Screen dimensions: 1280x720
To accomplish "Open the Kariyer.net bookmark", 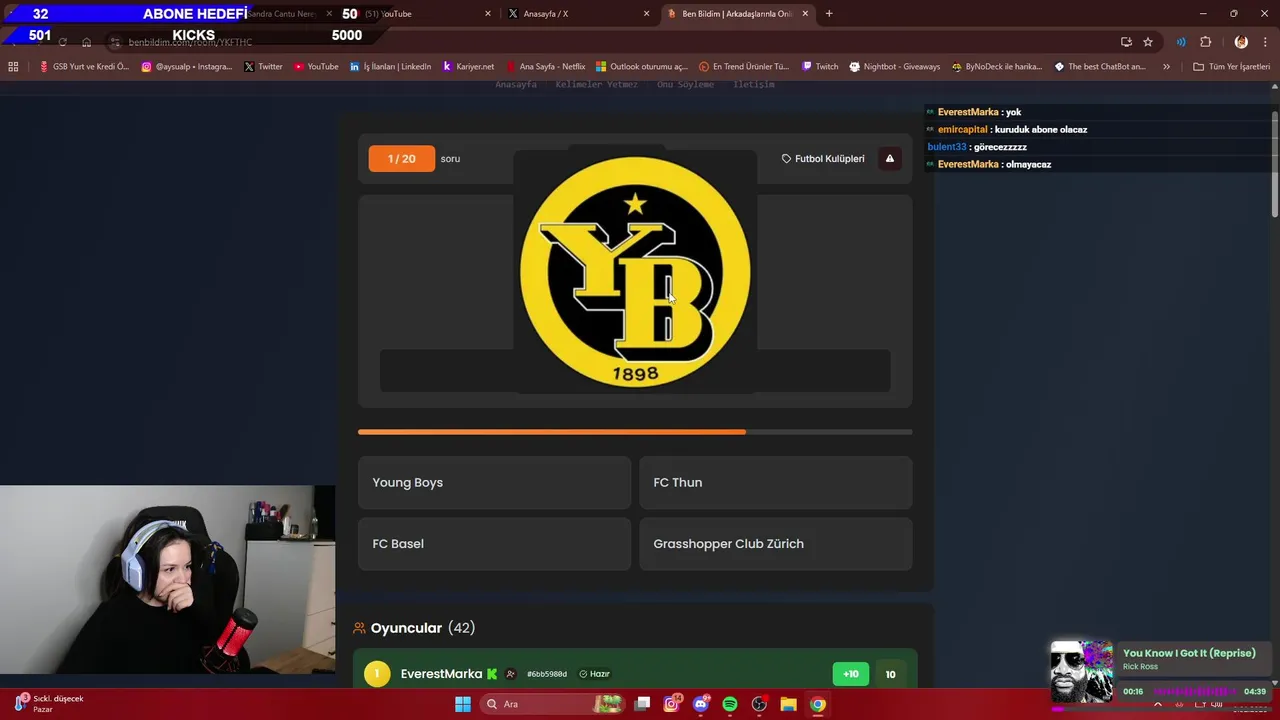I will [x=468, y=67].
